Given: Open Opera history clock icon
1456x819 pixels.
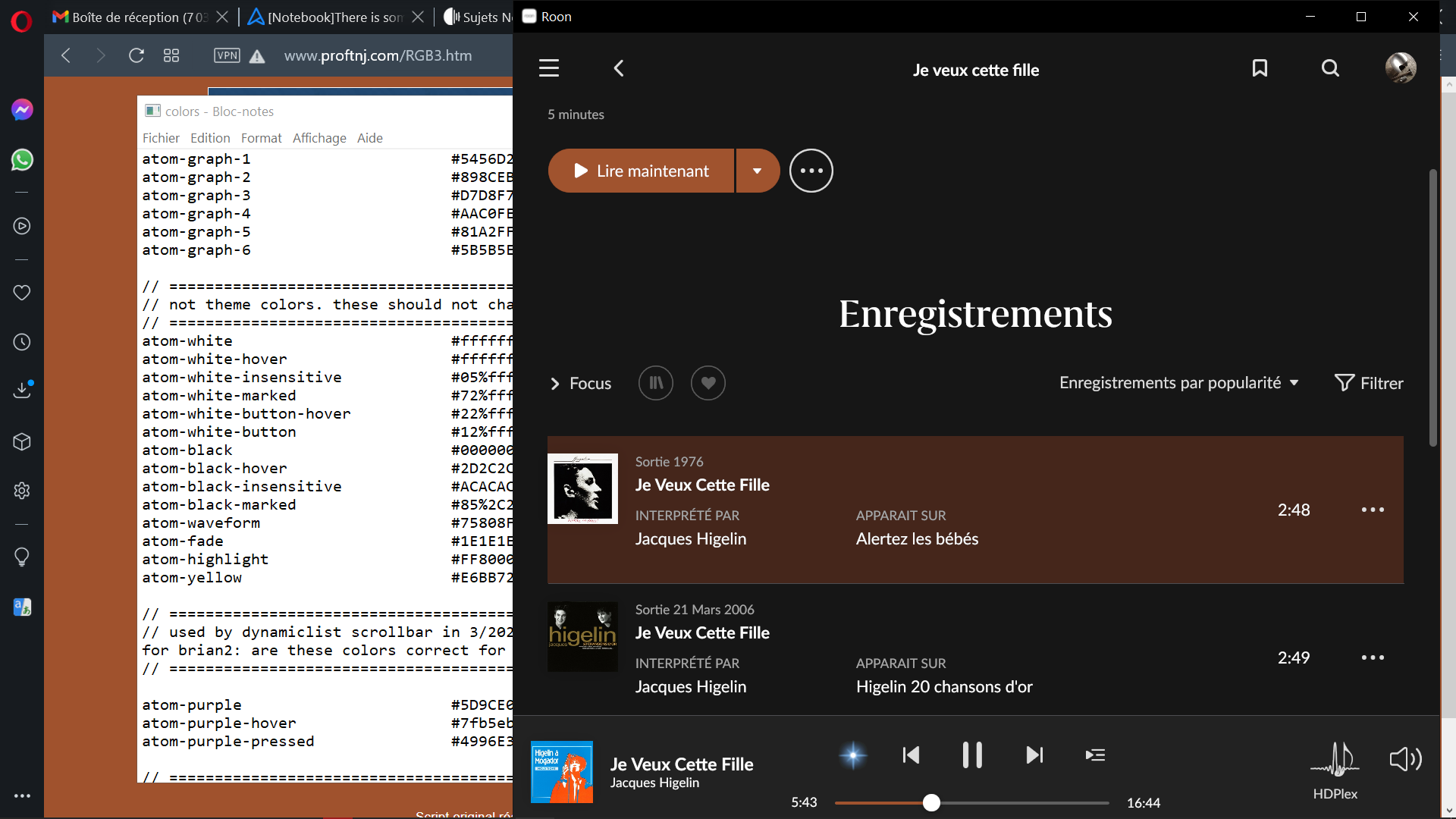Looking at the screenshot, I should coord(22,342).
